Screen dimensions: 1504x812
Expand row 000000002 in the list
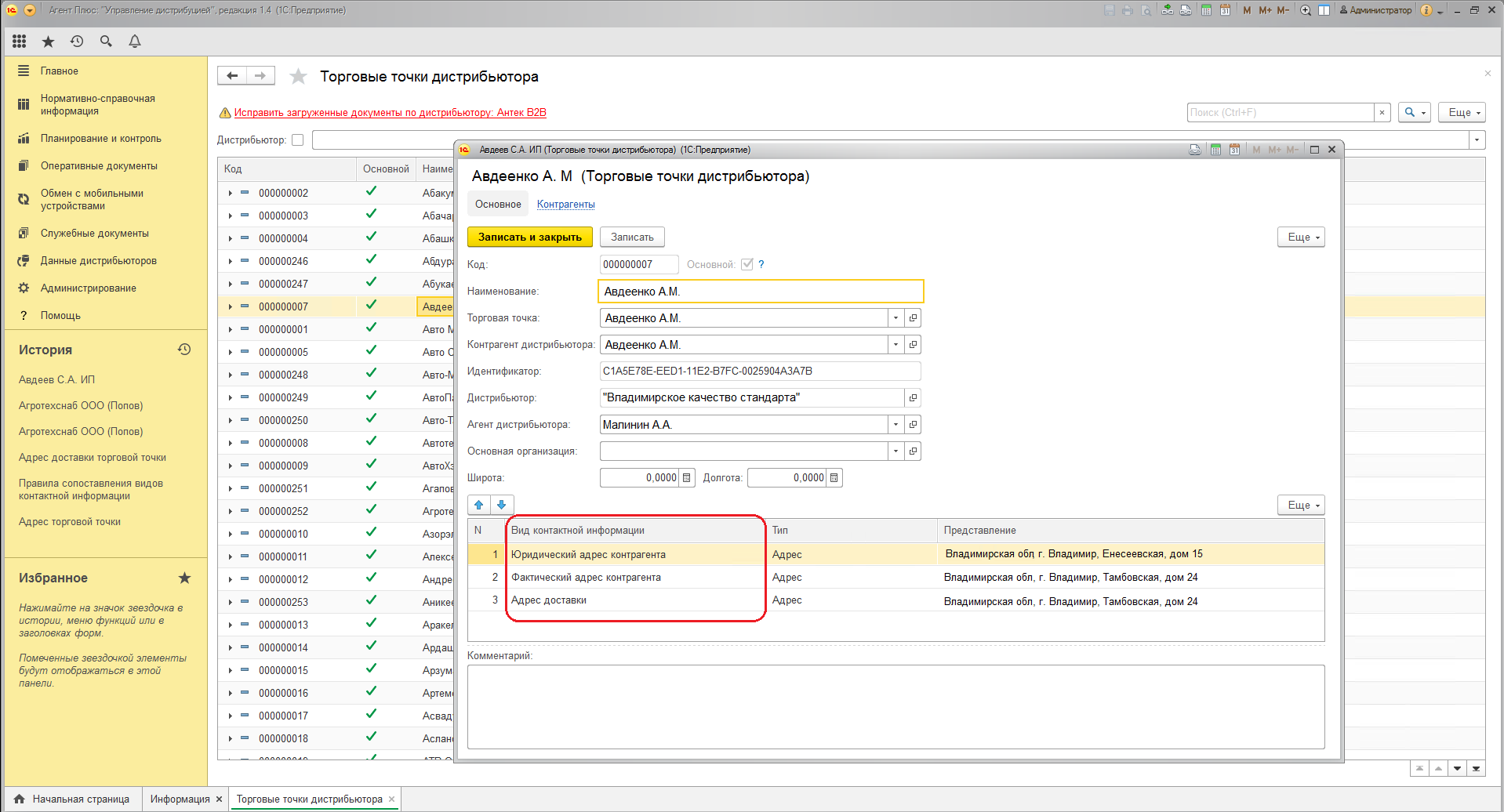230,193
